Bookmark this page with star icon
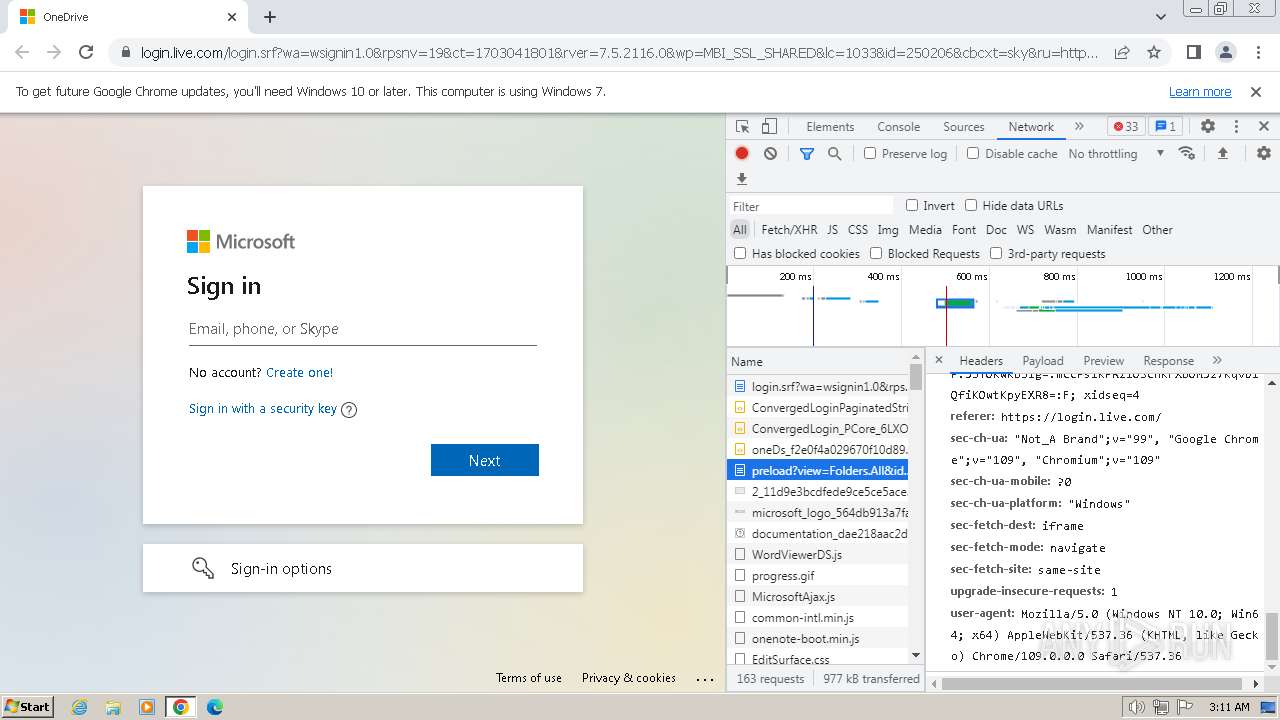The image size is (1280, 720). click(1154, 52)
